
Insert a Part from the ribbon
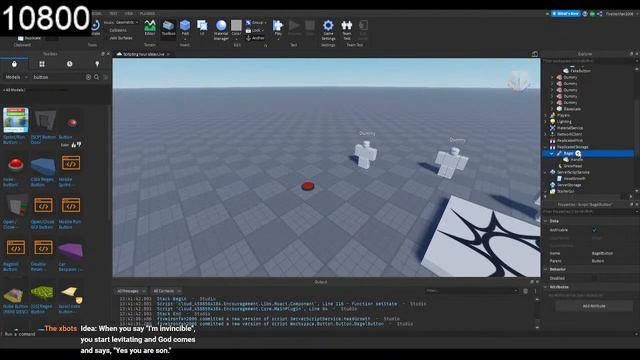point(185,28)
